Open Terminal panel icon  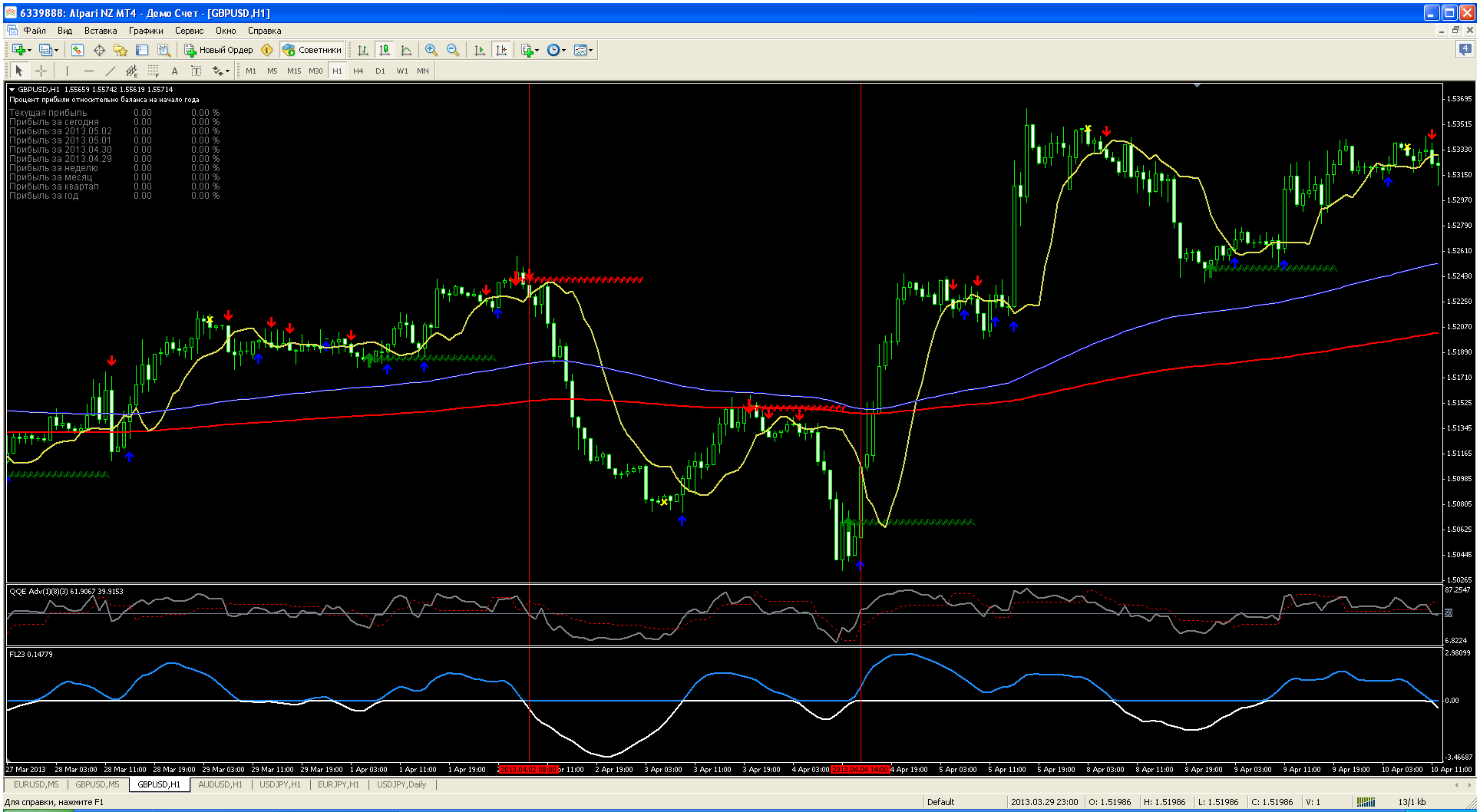[142, 50]
